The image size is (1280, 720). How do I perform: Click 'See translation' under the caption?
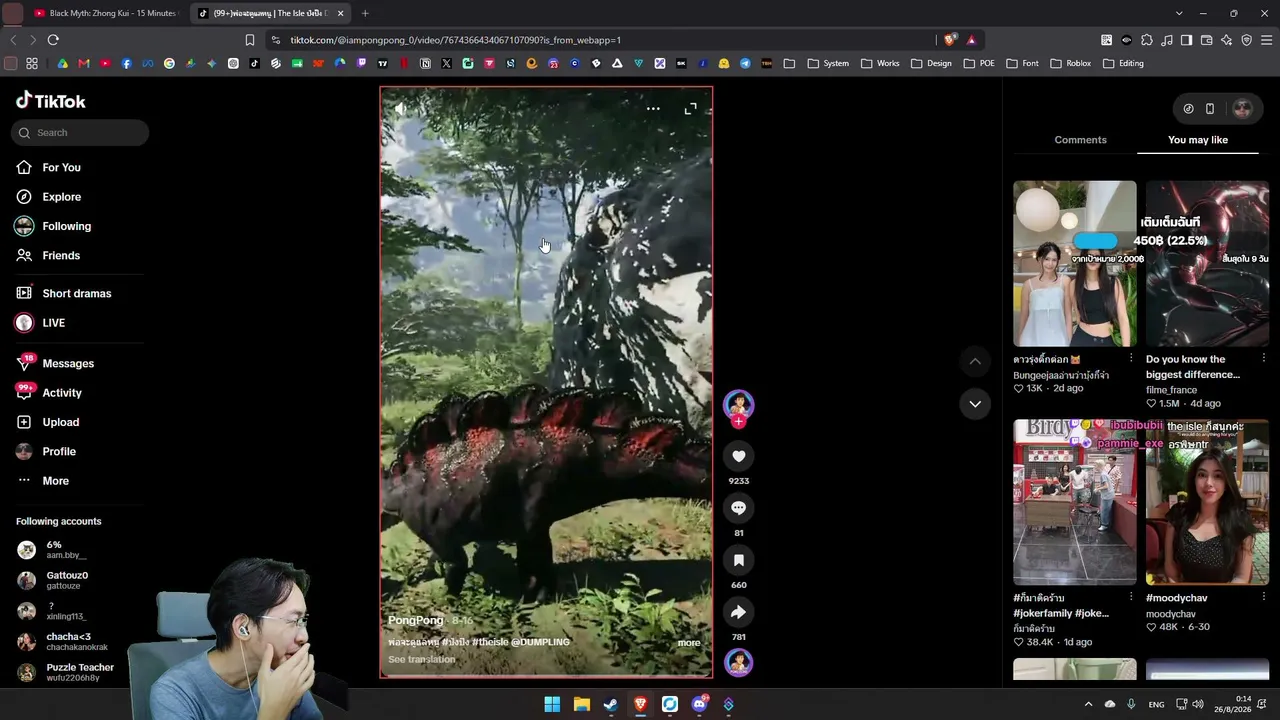(422, 660)
